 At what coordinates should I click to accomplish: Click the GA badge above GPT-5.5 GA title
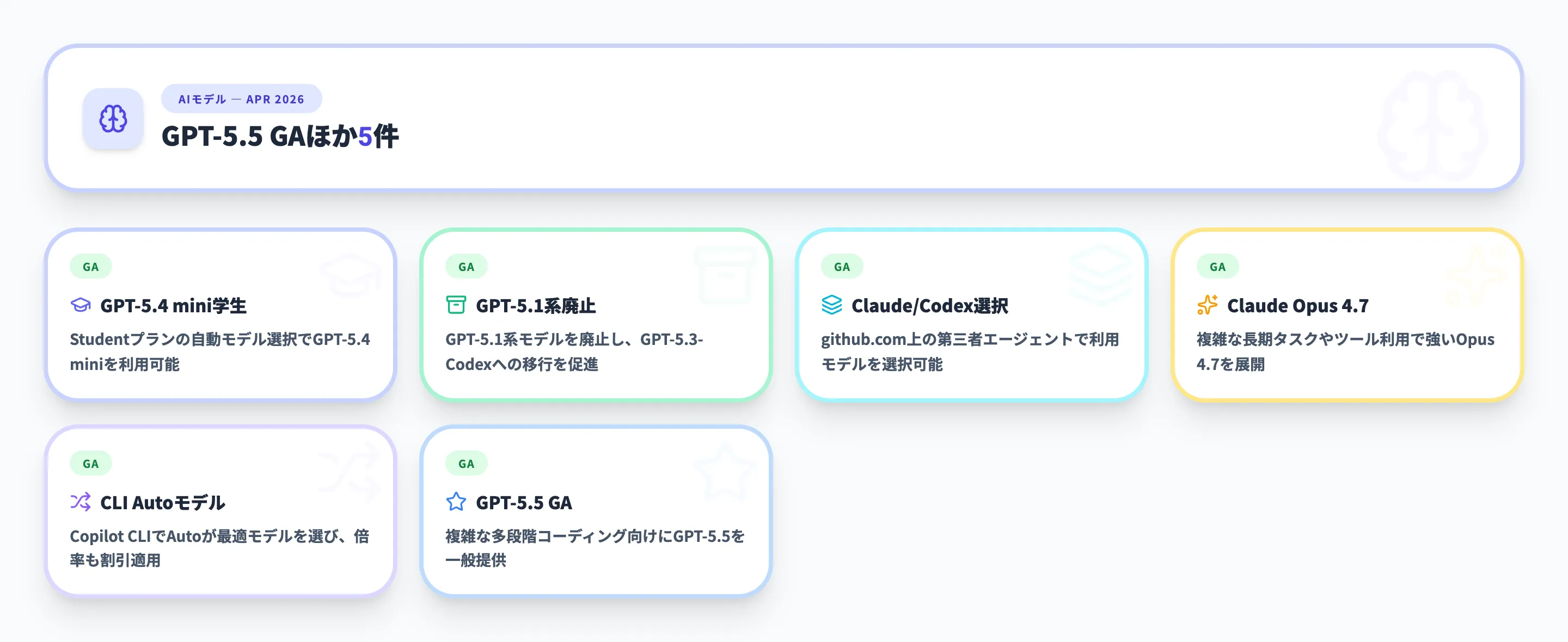tap(466, 464)
